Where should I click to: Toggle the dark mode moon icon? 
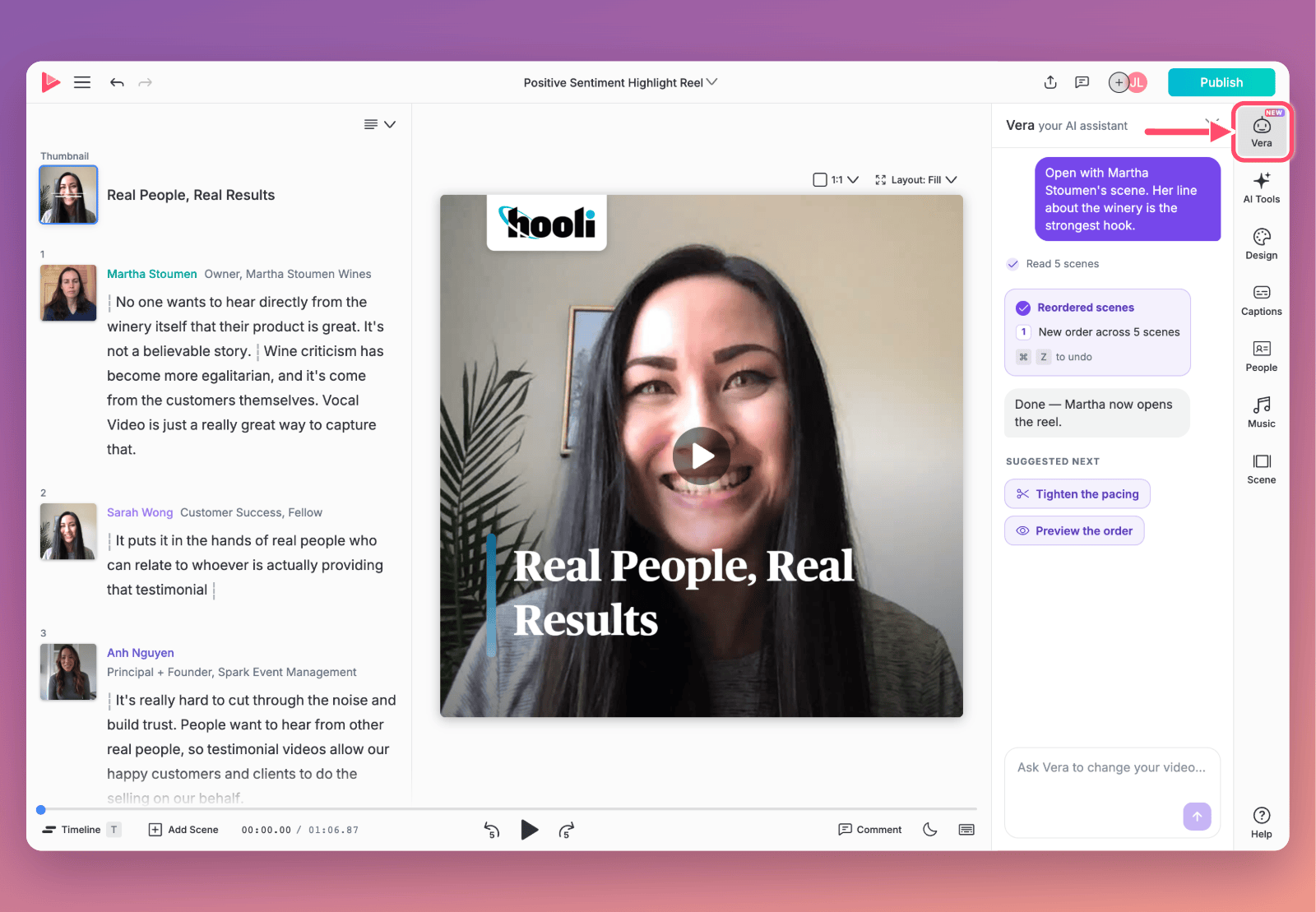pos(930,829)
